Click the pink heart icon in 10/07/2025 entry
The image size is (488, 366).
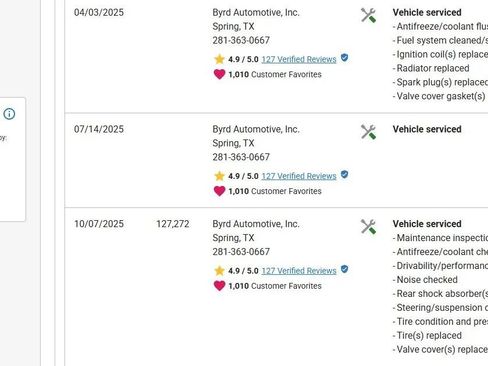tap(219, 285)
